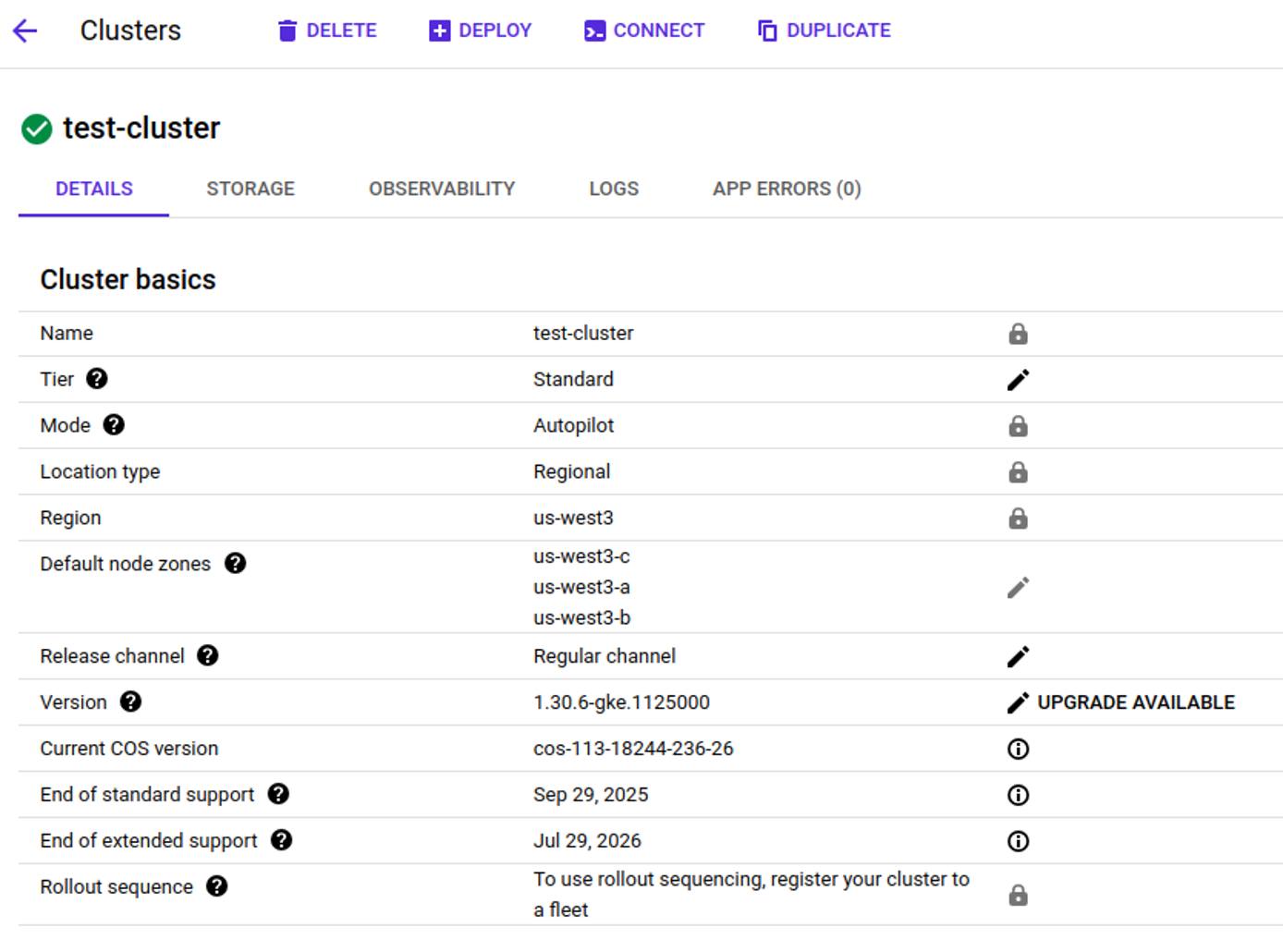Click help icon next to Rollout sequence
This screenshot has width=1283, height=952.
217,886
